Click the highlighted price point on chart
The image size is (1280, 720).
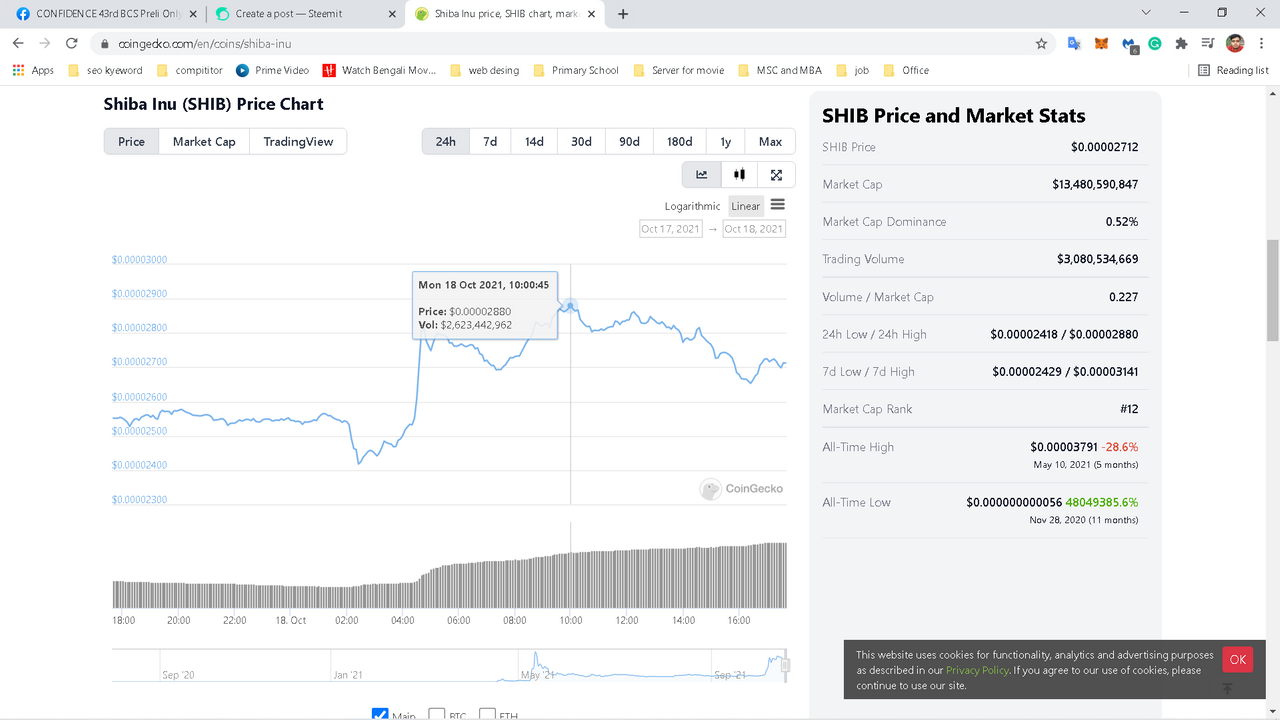[x=570, y=305]
